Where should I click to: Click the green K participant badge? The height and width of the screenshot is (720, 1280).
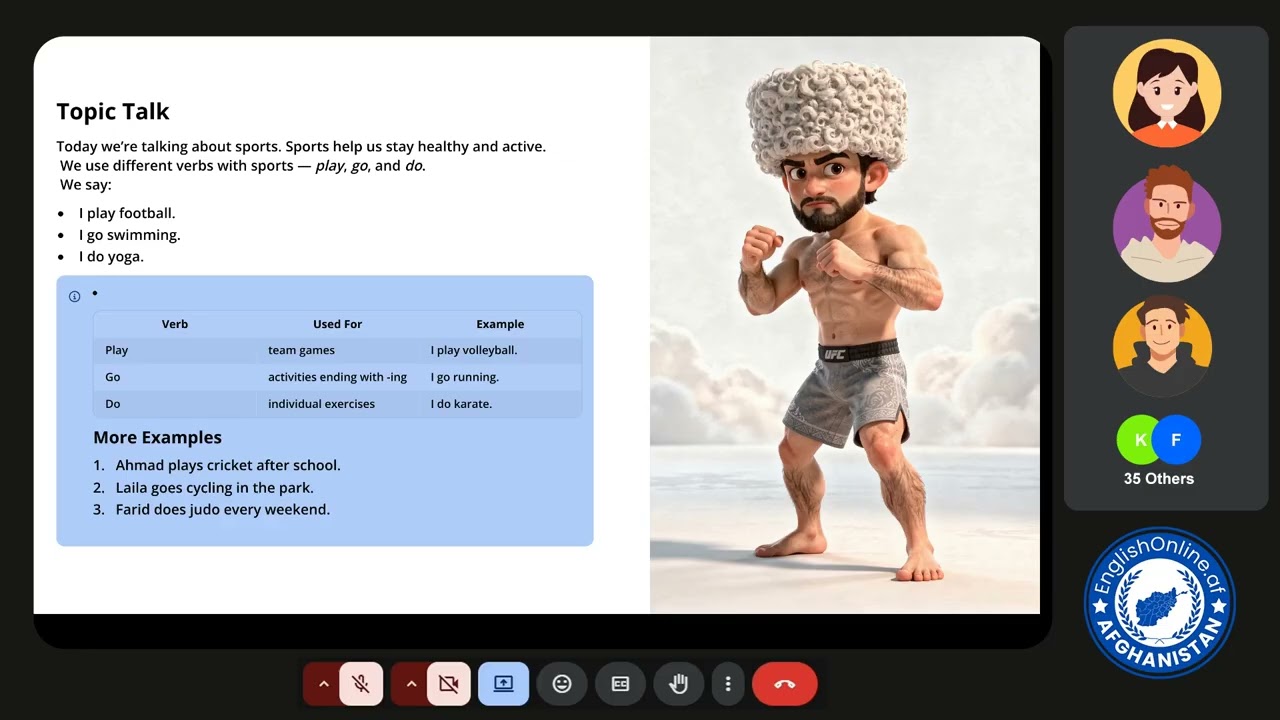[1138, 440]
